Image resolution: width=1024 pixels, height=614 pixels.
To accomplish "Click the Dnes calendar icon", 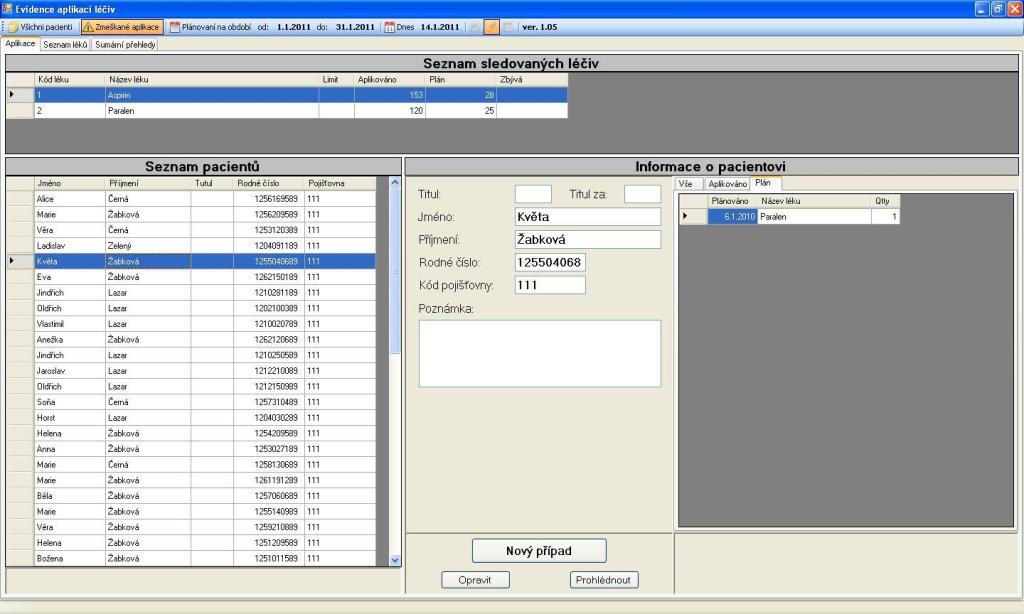I will pos(389,27).
